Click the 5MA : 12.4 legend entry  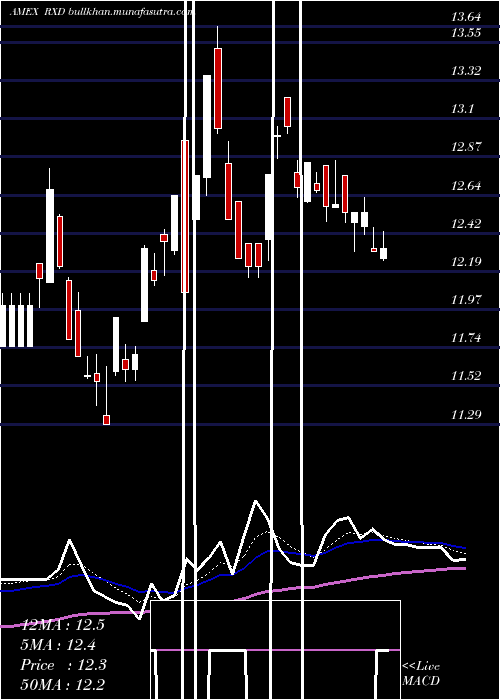tap(58, 645)
